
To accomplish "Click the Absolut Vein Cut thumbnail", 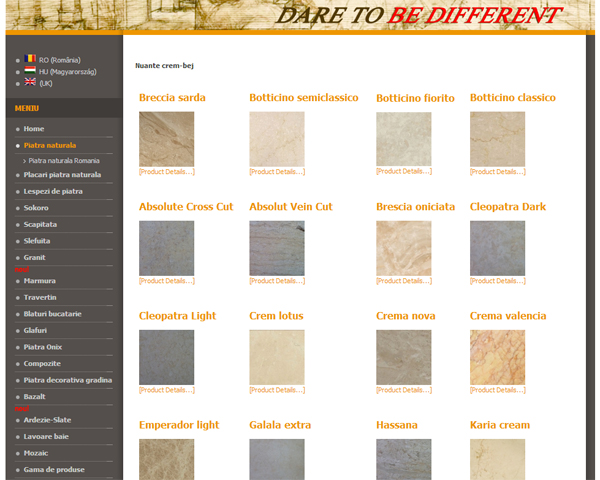I will tap(276, 248).
